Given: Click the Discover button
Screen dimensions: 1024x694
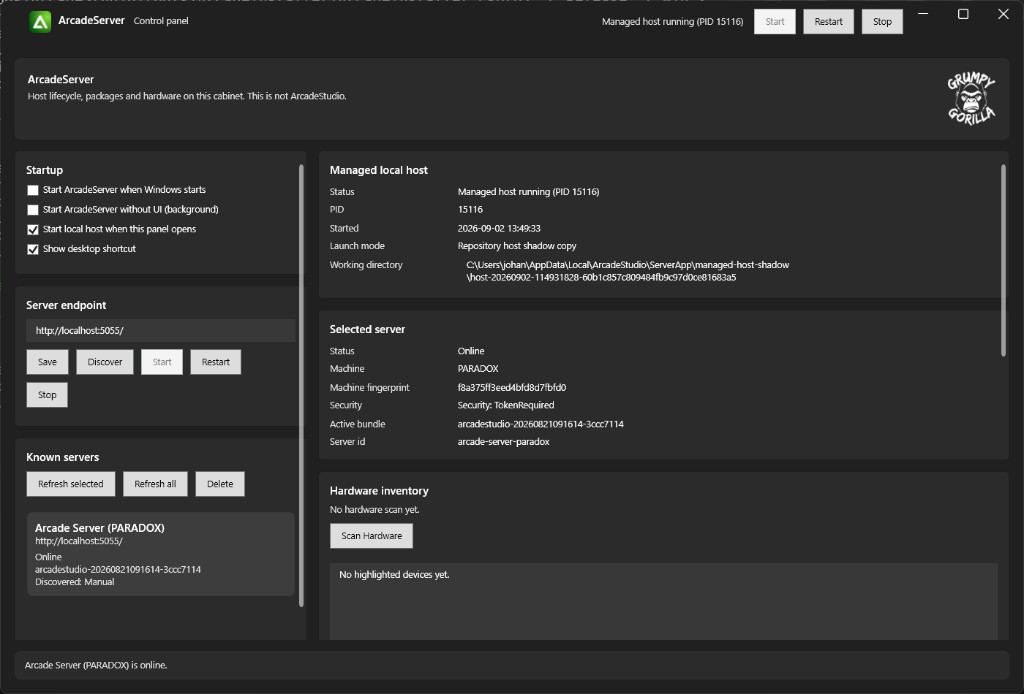Looking at the screenshot, I should (104, 362).
